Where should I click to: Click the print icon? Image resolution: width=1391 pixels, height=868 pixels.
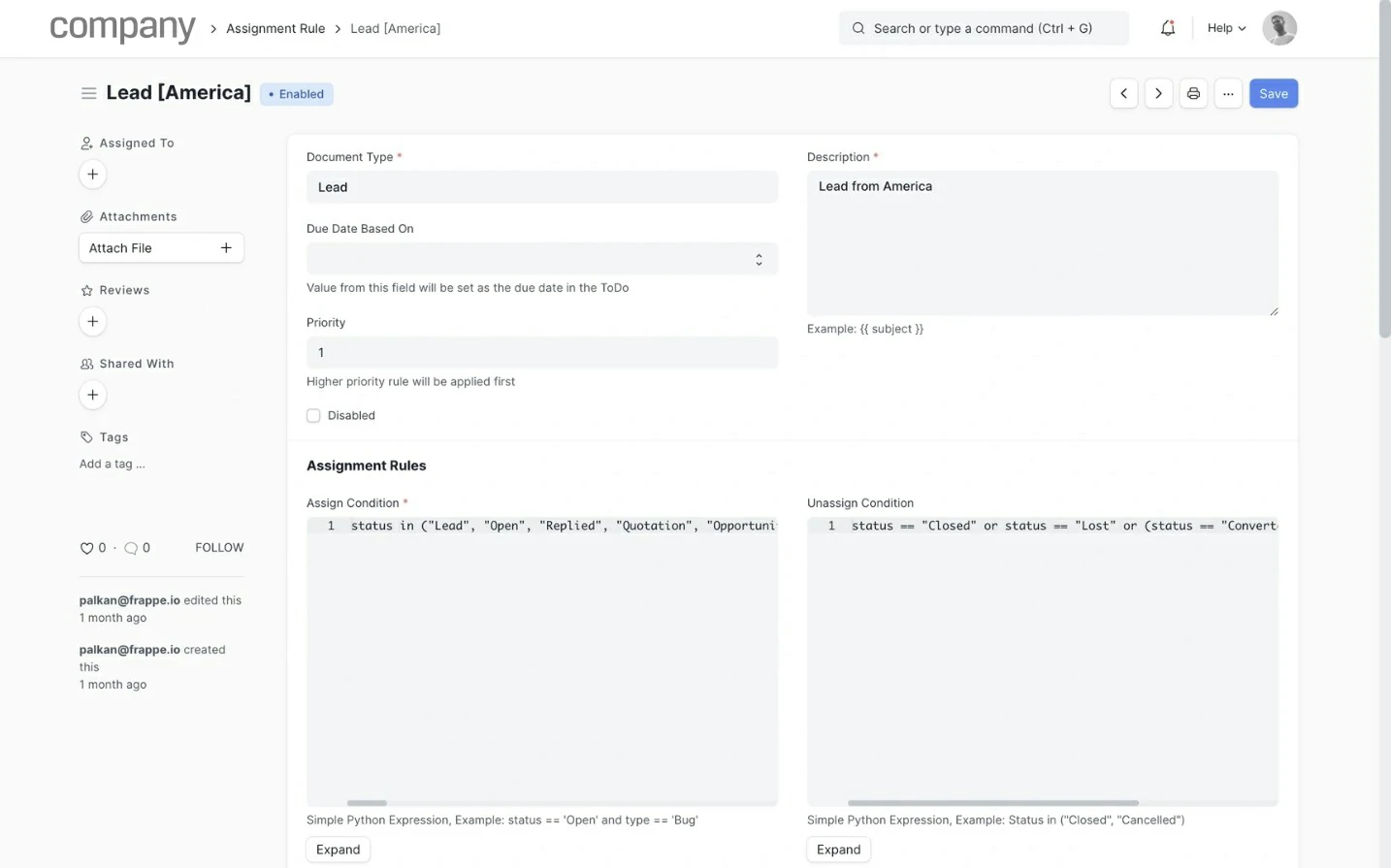1193,94
